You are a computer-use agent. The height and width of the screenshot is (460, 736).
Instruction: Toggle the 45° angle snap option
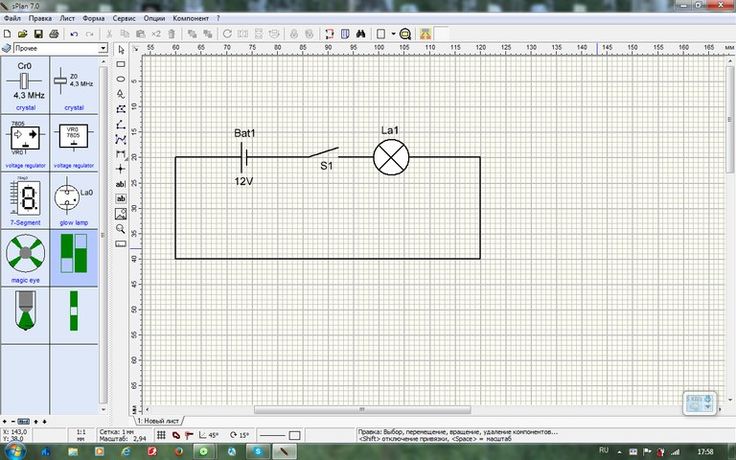tap(209, 435)
